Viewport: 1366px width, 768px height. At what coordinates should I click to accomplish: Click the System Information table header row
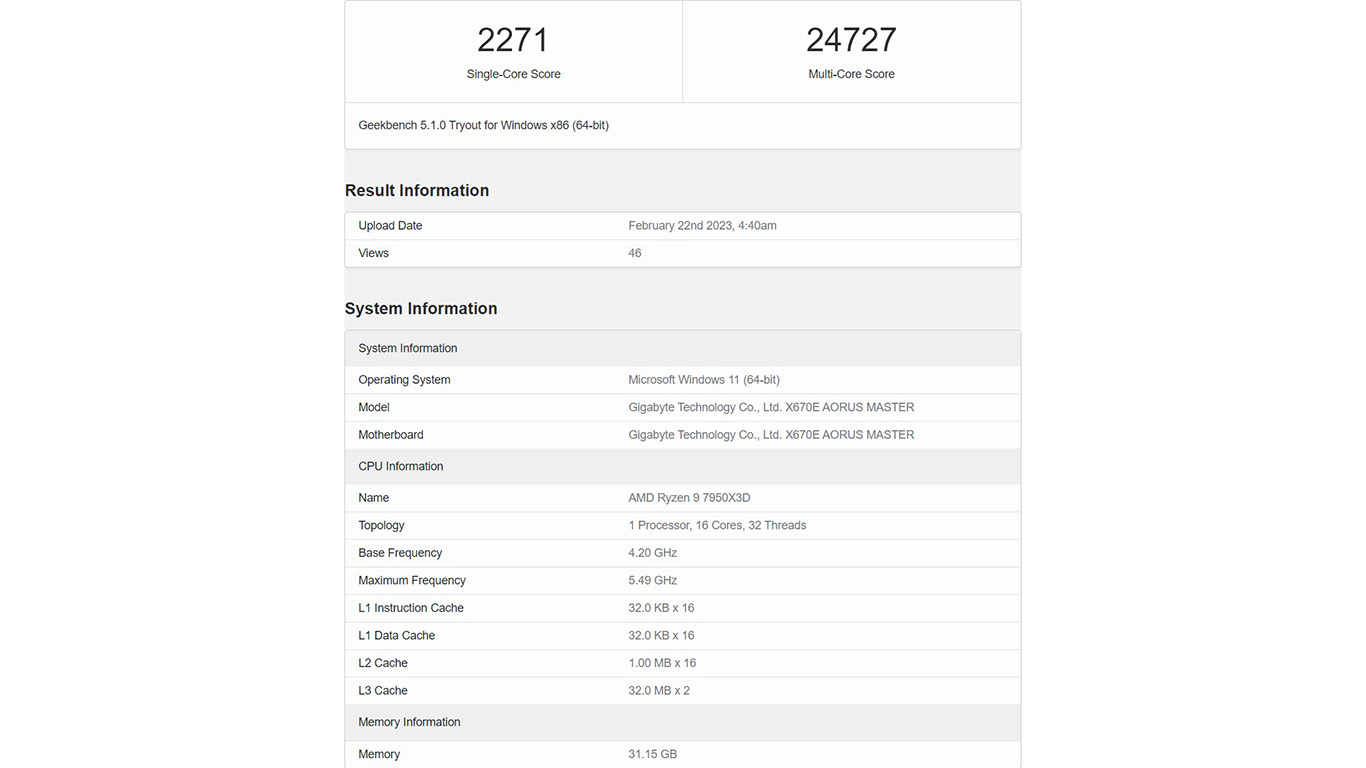click(683, 348)
